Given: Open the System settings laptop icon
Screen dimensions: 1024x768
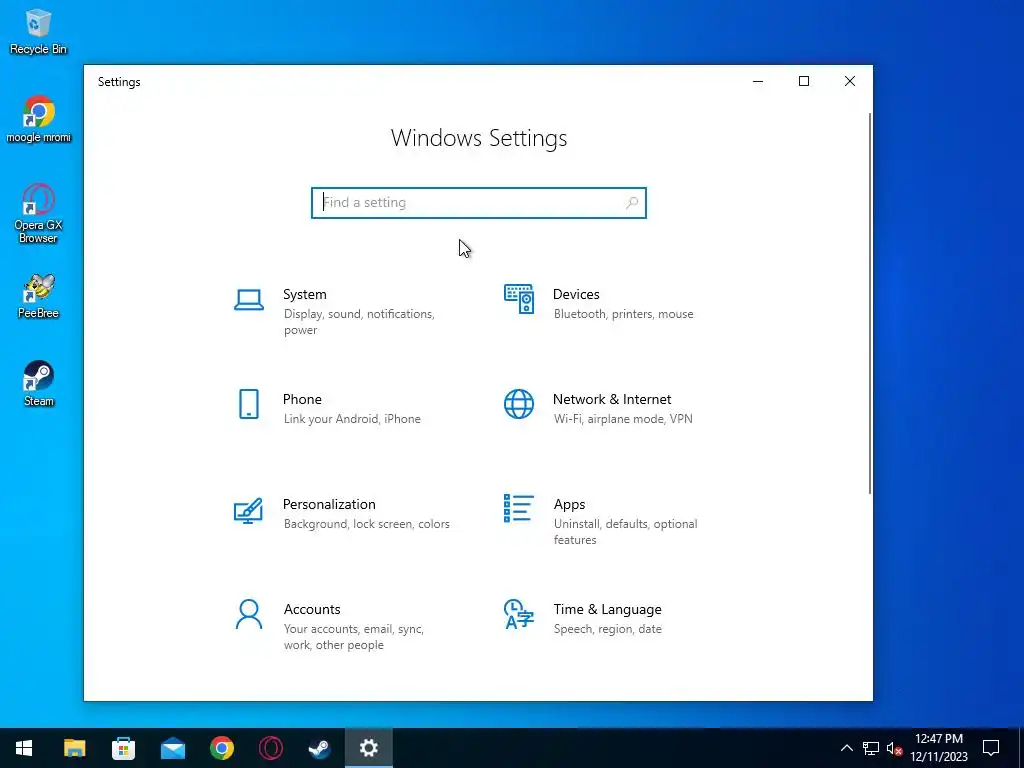Looking at the screenshot, I should click(249, 300).
